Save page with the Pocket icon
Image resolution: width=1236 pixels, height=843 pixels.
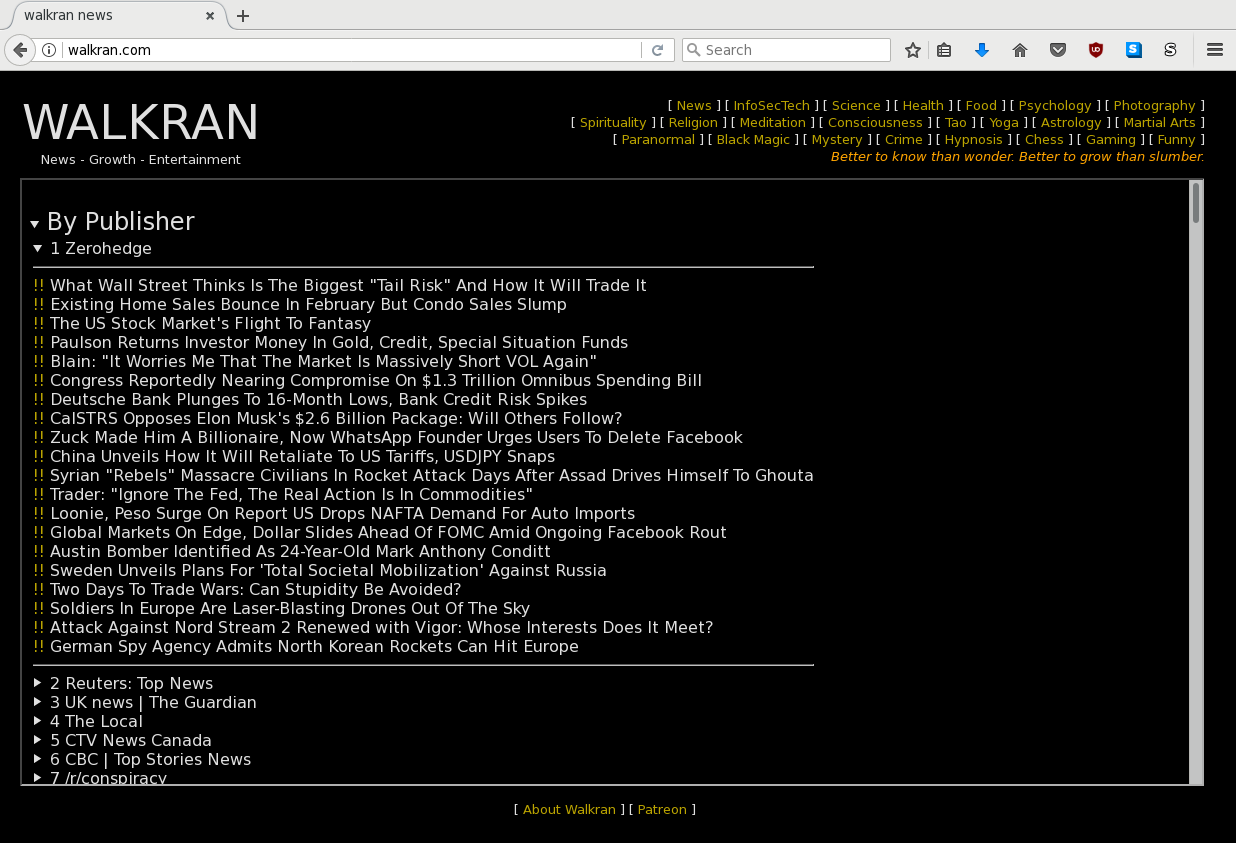(1058, 50)
